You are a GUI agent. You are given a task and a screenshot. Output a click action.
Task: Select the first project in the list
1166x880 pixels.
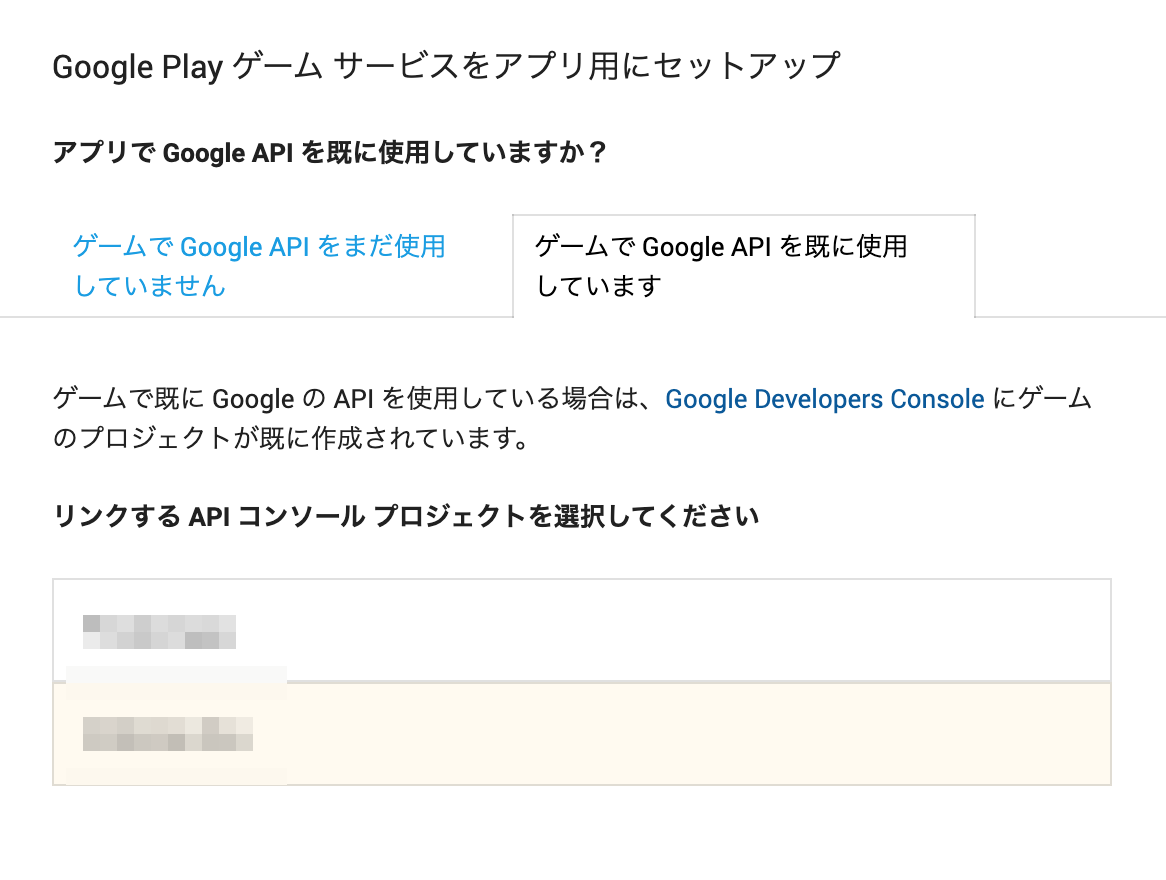[x=581, y=630]
